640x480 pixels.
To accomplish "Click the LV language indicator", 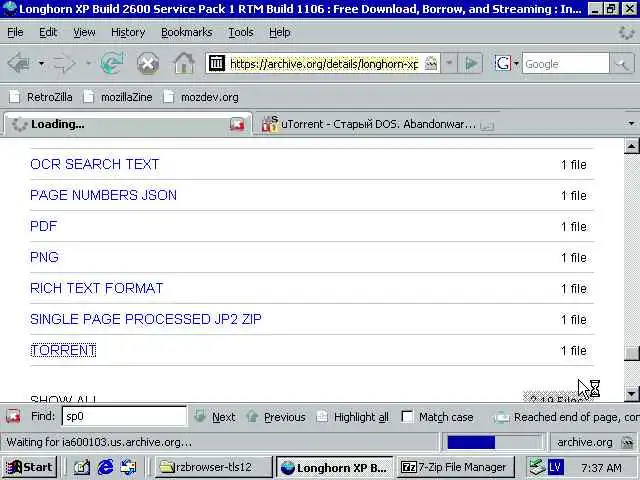I will [x=555, y=467].
